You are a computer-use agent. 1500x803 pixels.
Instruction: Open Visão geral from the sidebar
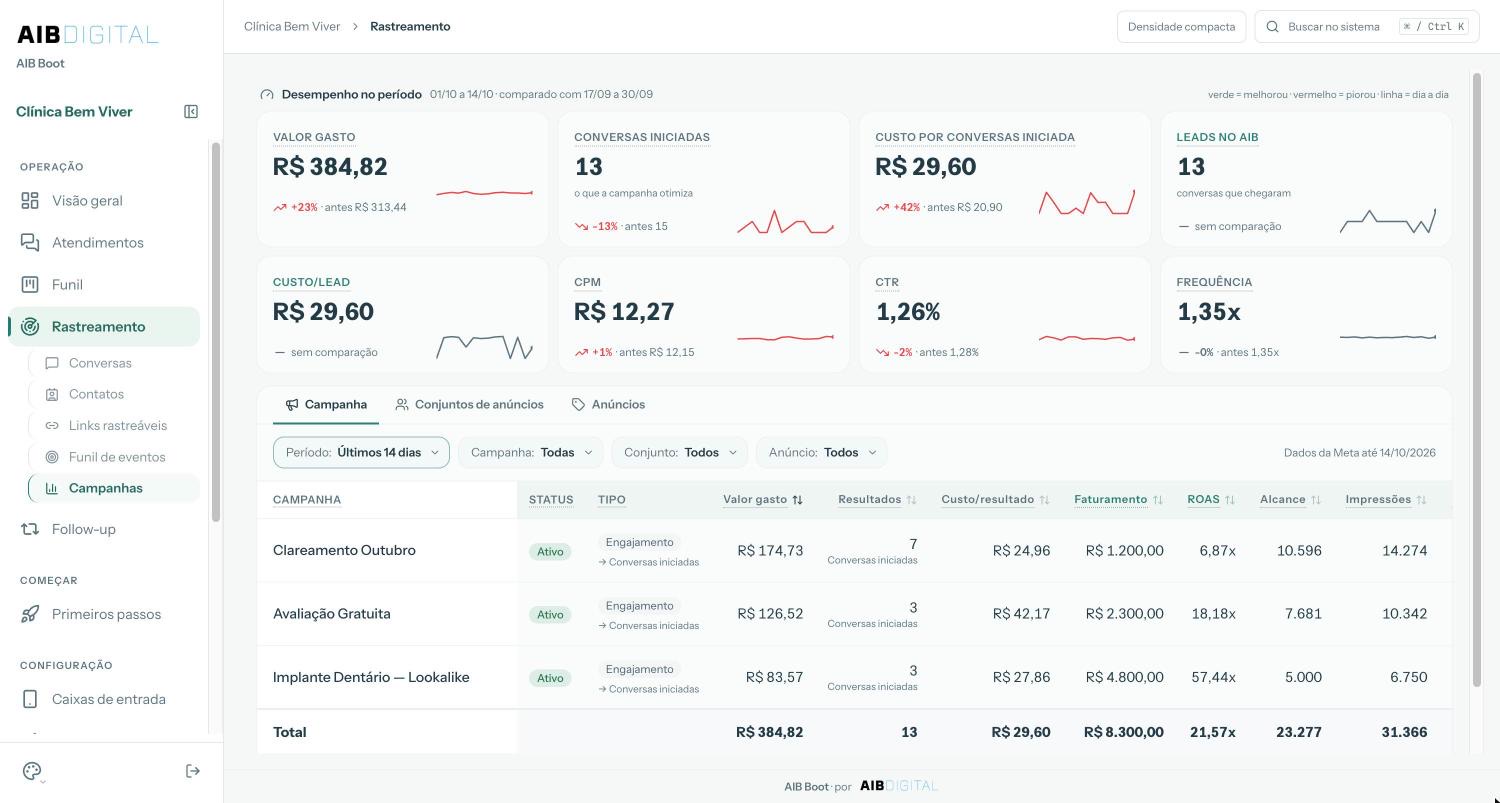pyautogui.click(x=104, y=201)
